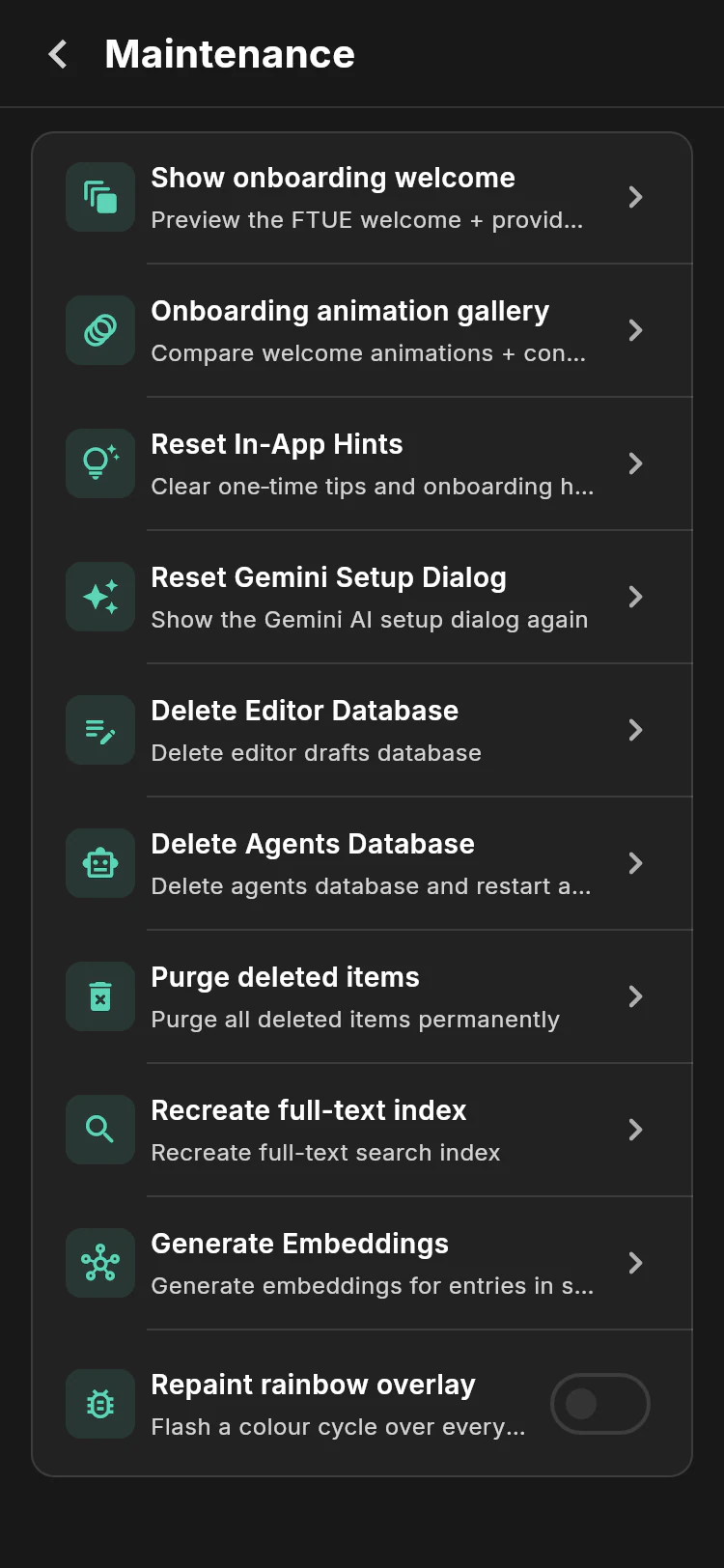Open the Onboarding animation gallery title
The image size is (724, 1568).
349,311
